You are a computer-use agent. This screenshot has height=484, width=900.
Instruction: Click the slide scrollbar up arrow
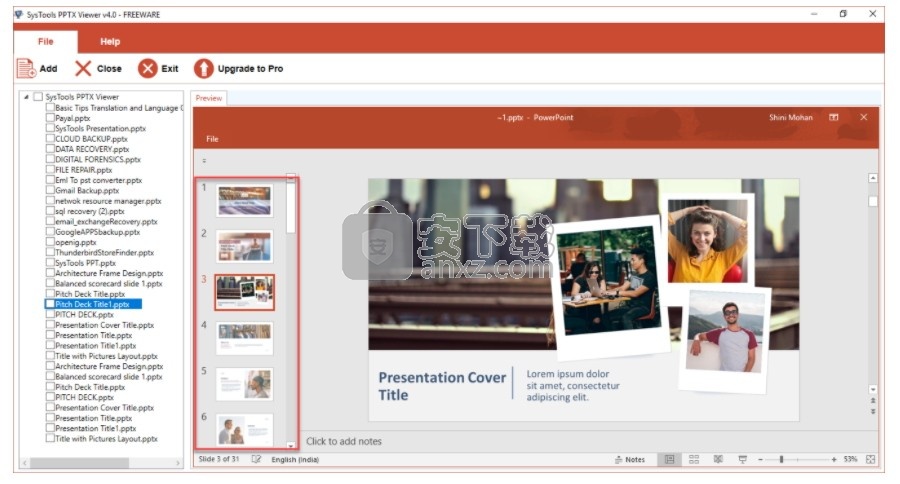(x=873, y=178)
